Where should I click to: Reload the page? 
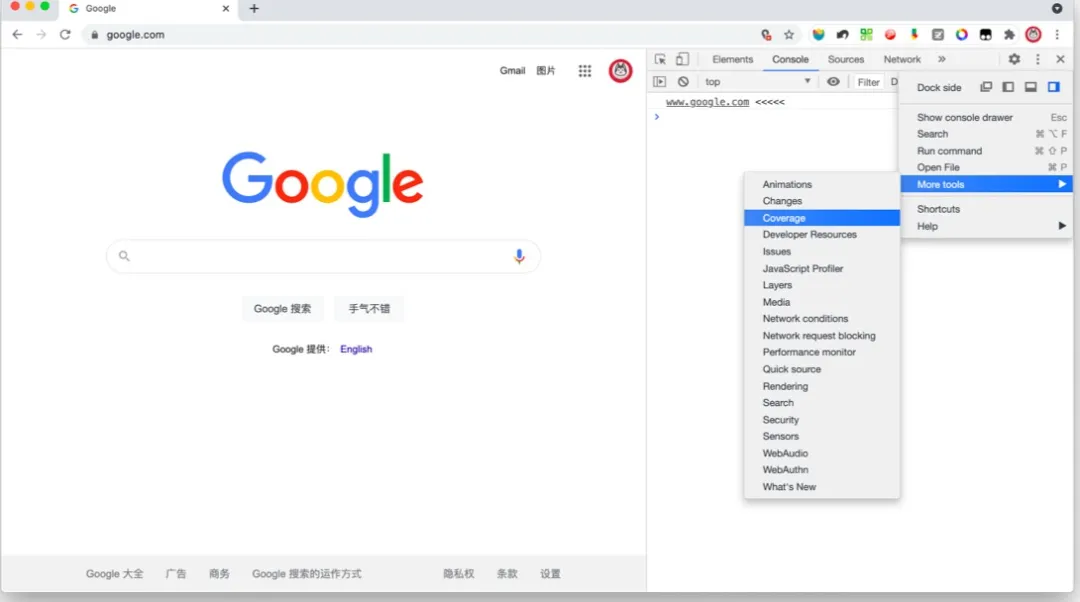click(65, 34)
